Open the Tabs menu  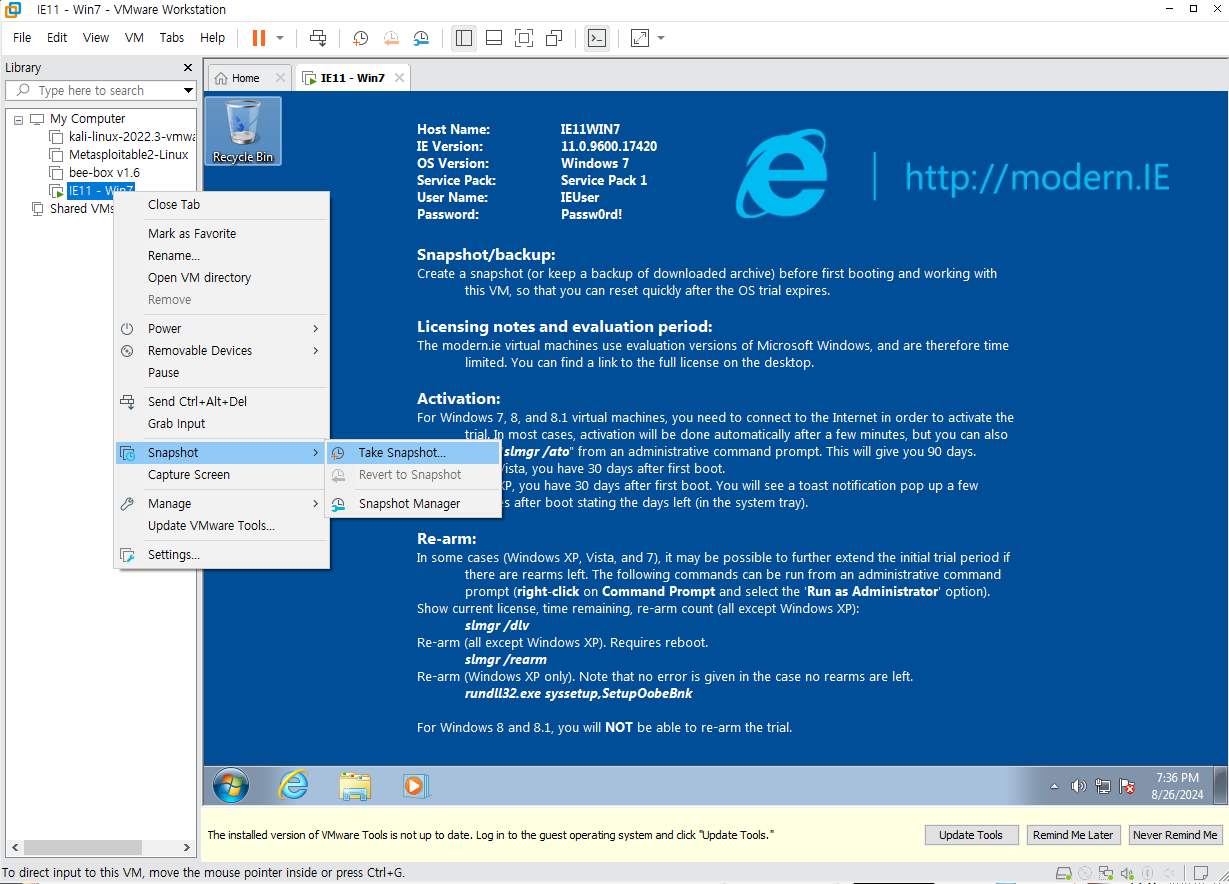(172, 37)
